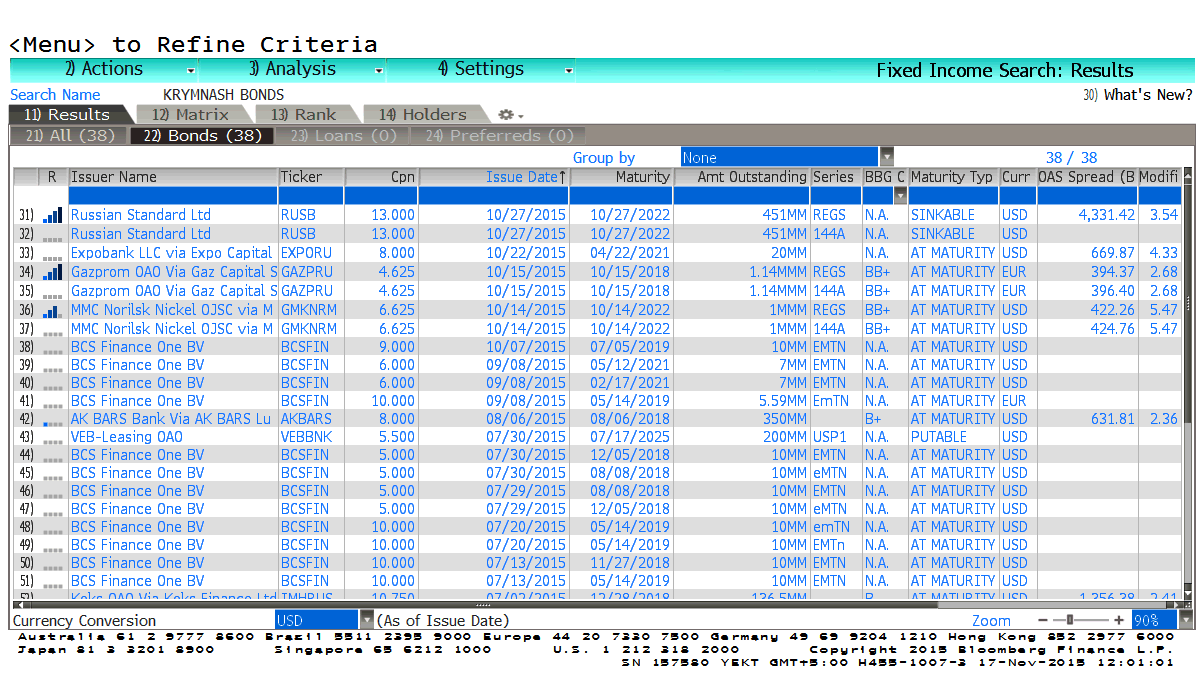Viewport: 1204px width, 677px height.
Task: Click the Zoom plus button
Action: click(x=1119, y=621)
